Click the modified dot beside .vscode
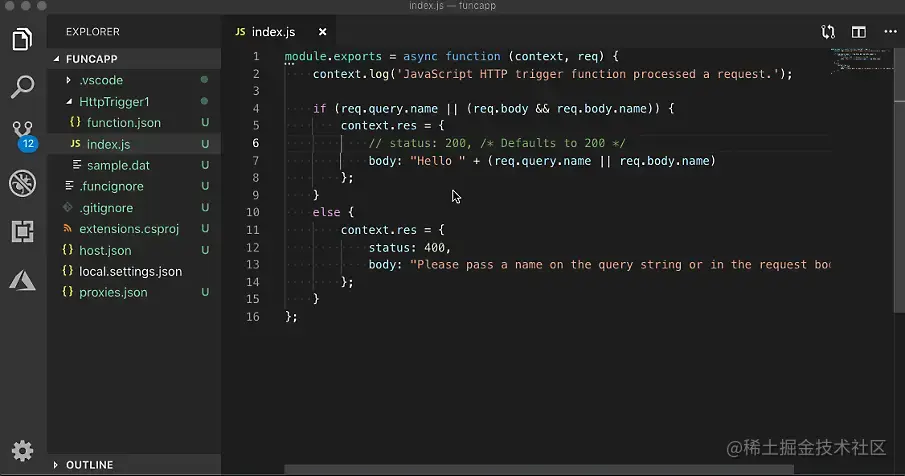Screen dimensions: 905x476 tap(204, 80)
